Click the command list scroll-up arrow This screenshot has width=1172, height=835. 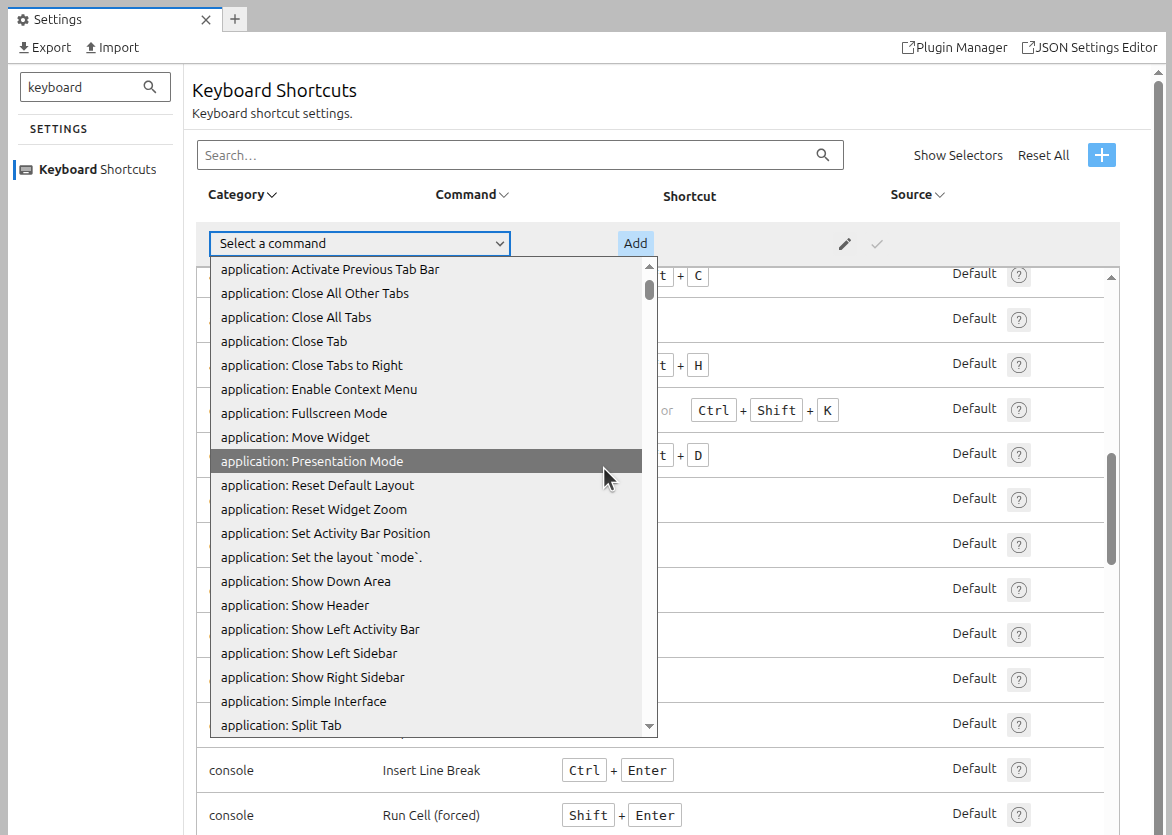point(649,266)
